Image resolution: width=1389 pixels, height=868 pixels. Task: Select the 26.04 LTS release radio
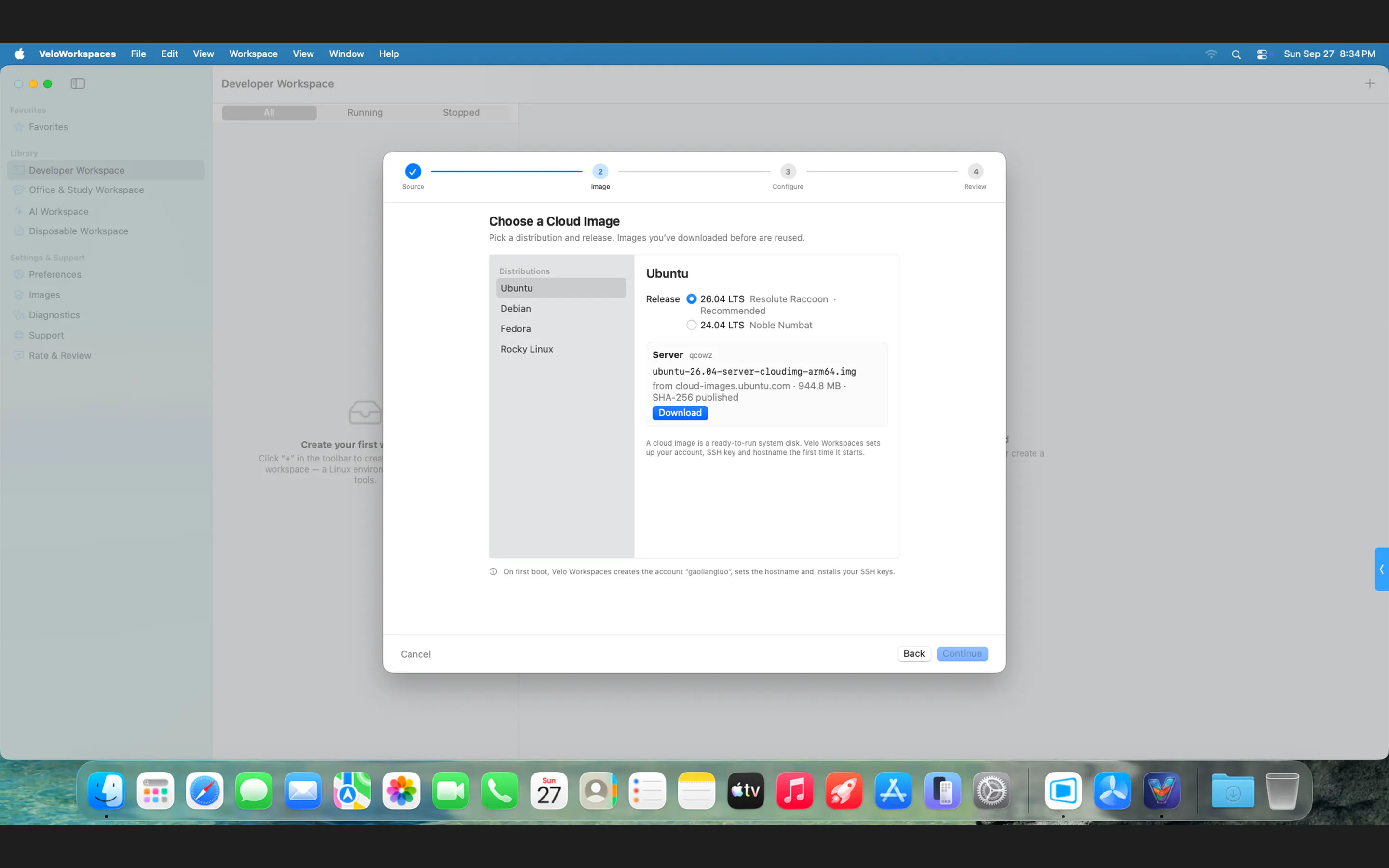tap(692, 298)
